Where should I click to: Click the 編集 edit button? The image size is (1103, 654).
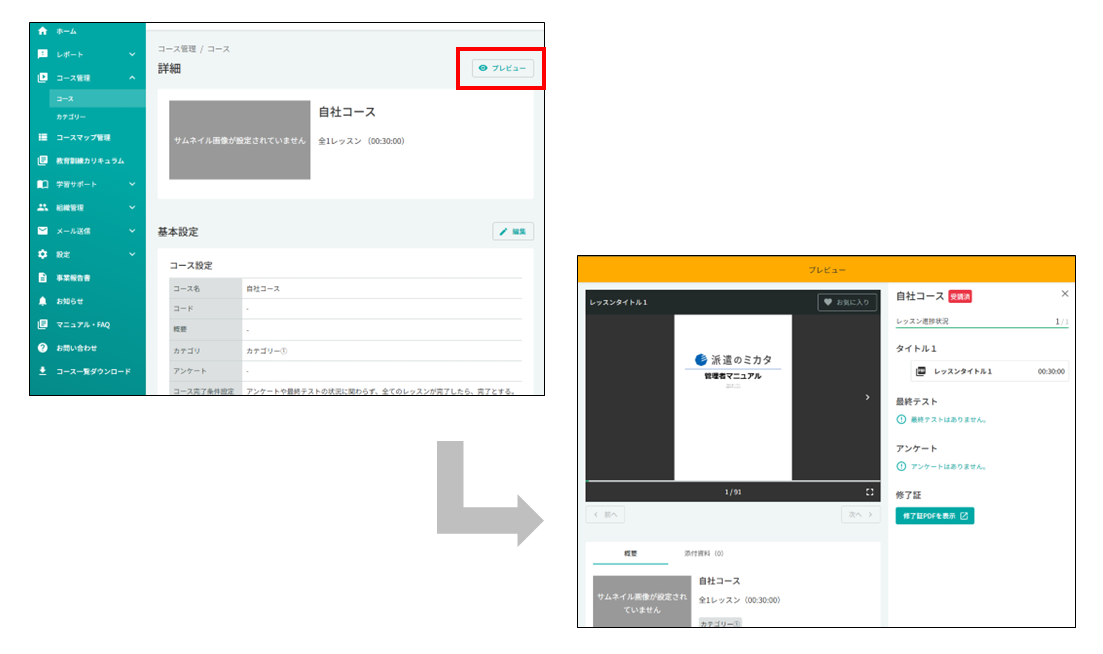513,231
